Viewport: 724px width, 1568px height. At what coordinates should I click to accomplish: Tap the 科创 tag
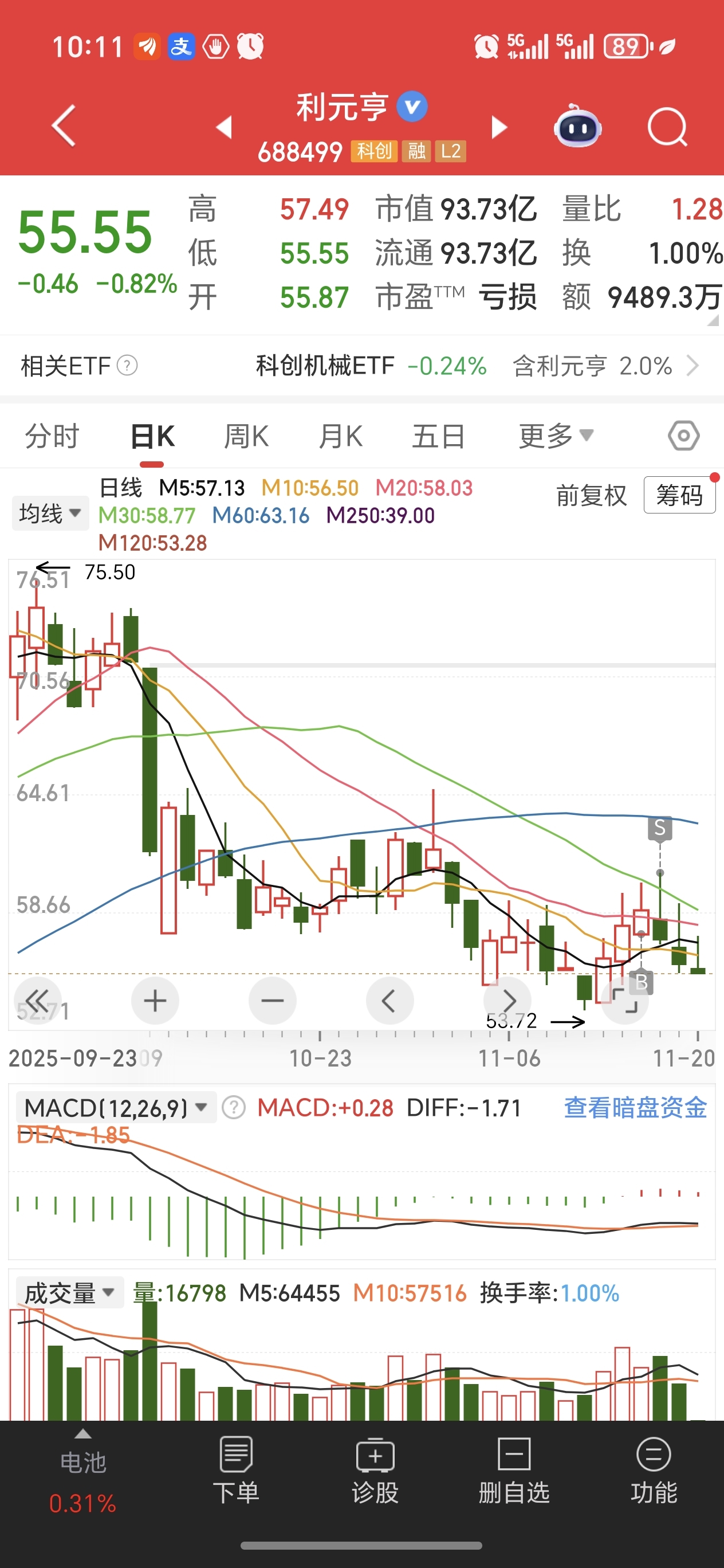(x=373, y=151)
